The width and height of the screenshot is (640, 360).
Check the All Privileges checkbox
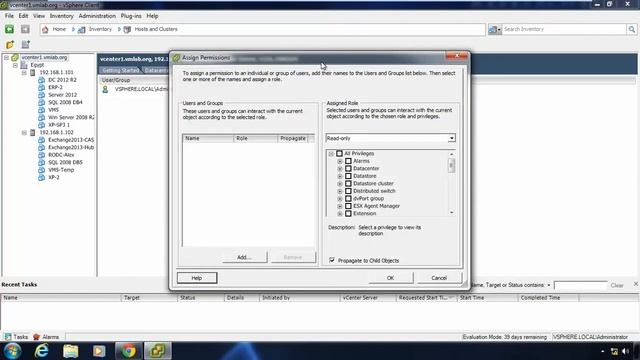coord(340,153)
